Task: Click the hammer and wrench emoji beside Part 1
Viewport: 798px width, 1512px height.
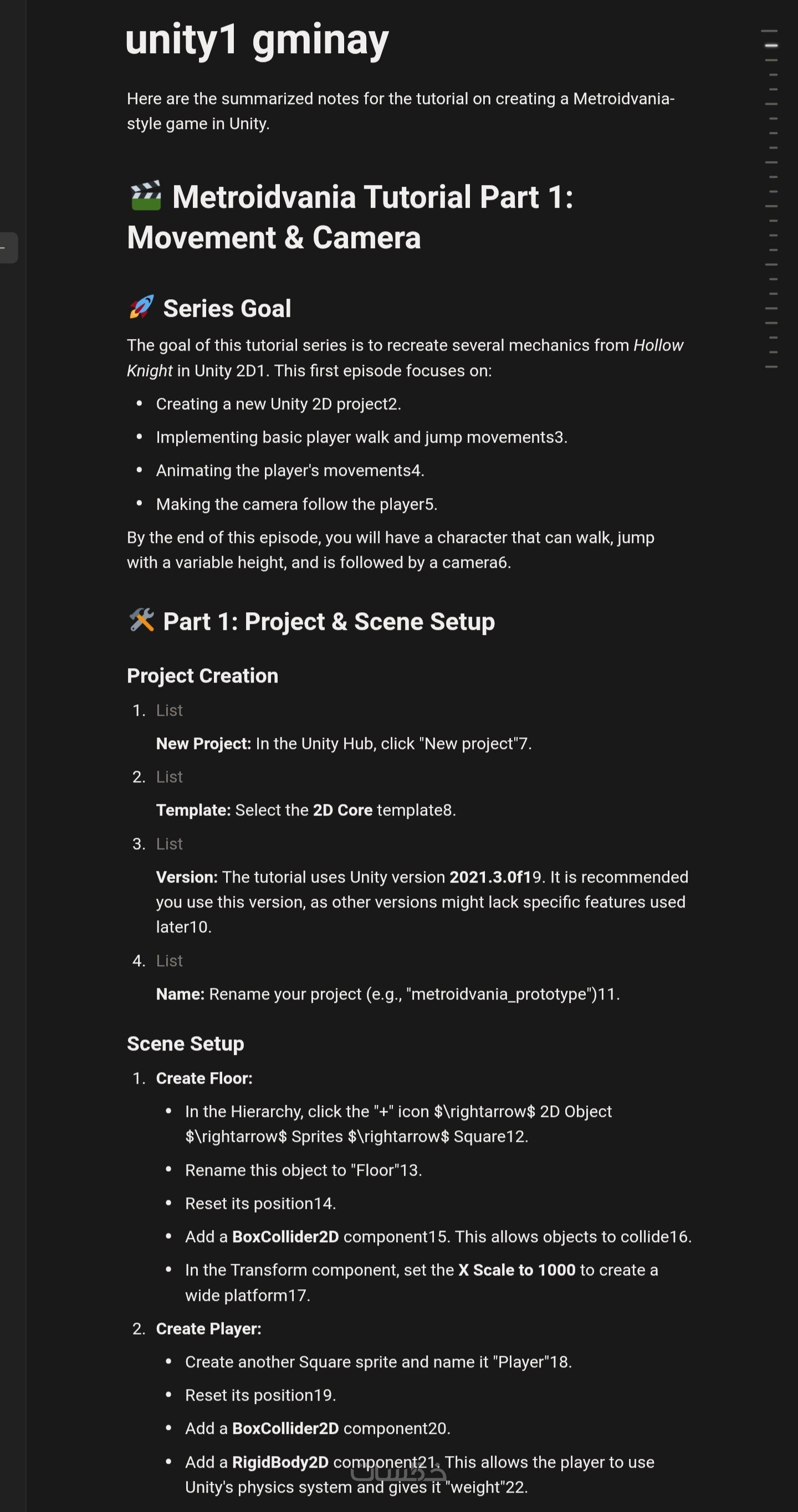Action: (141, 620)
